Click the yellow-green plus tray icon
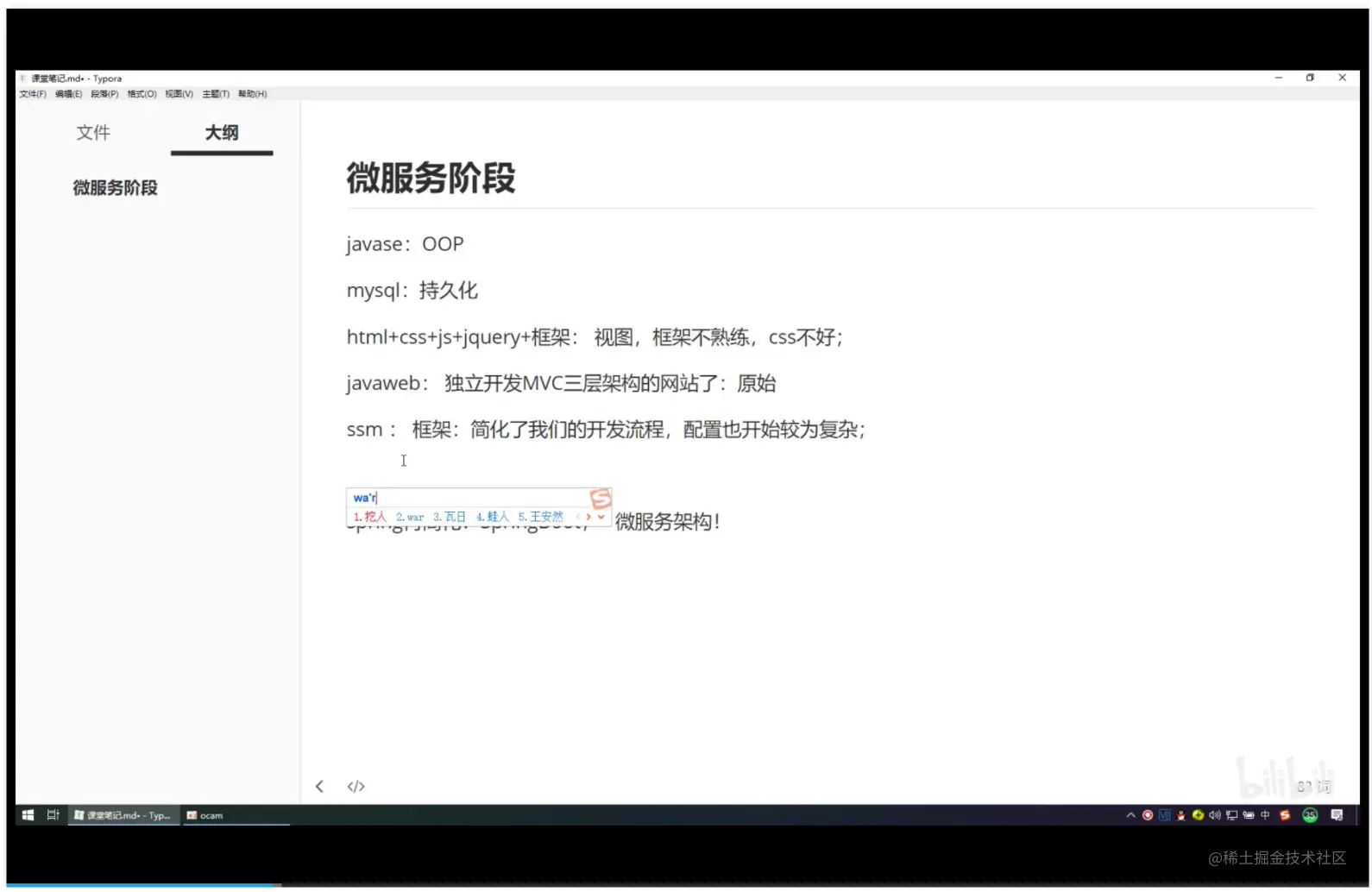Image resolution: width=1372 pixels, height=892 pixels. click(1198, 815)
